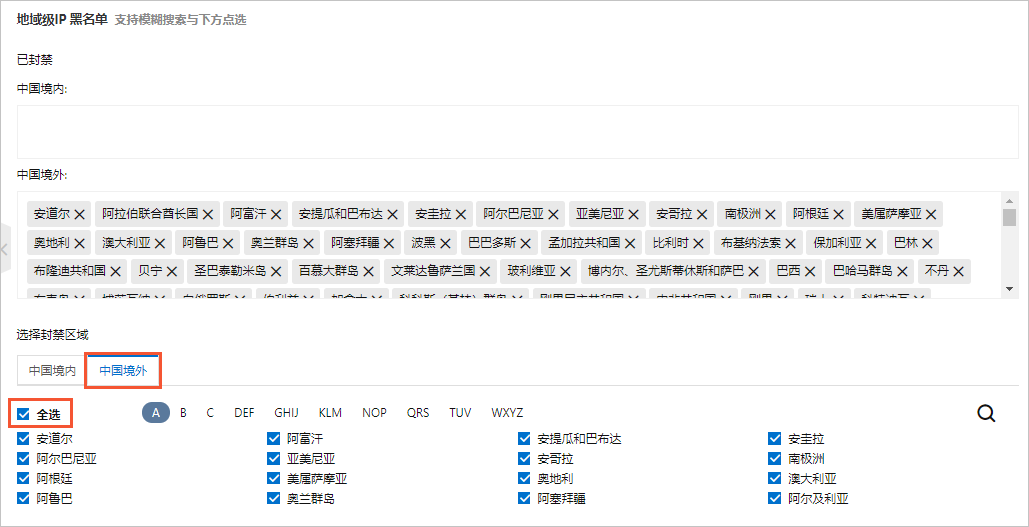The image size is (1029, 527).
Task: Toggle the 安圭拉 checkbox
Action: 774,438
